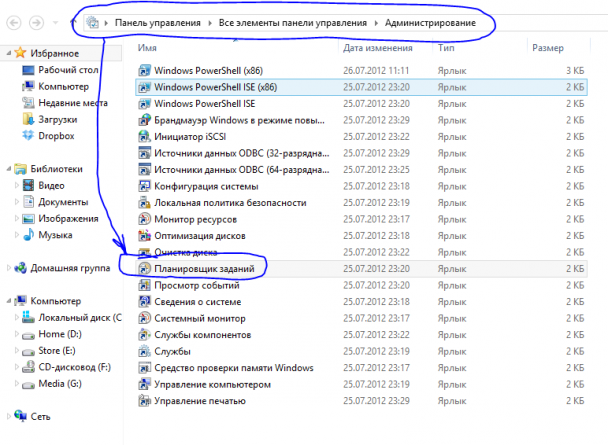Click Оптимизация дисков icon

click(x=144, y=236)
